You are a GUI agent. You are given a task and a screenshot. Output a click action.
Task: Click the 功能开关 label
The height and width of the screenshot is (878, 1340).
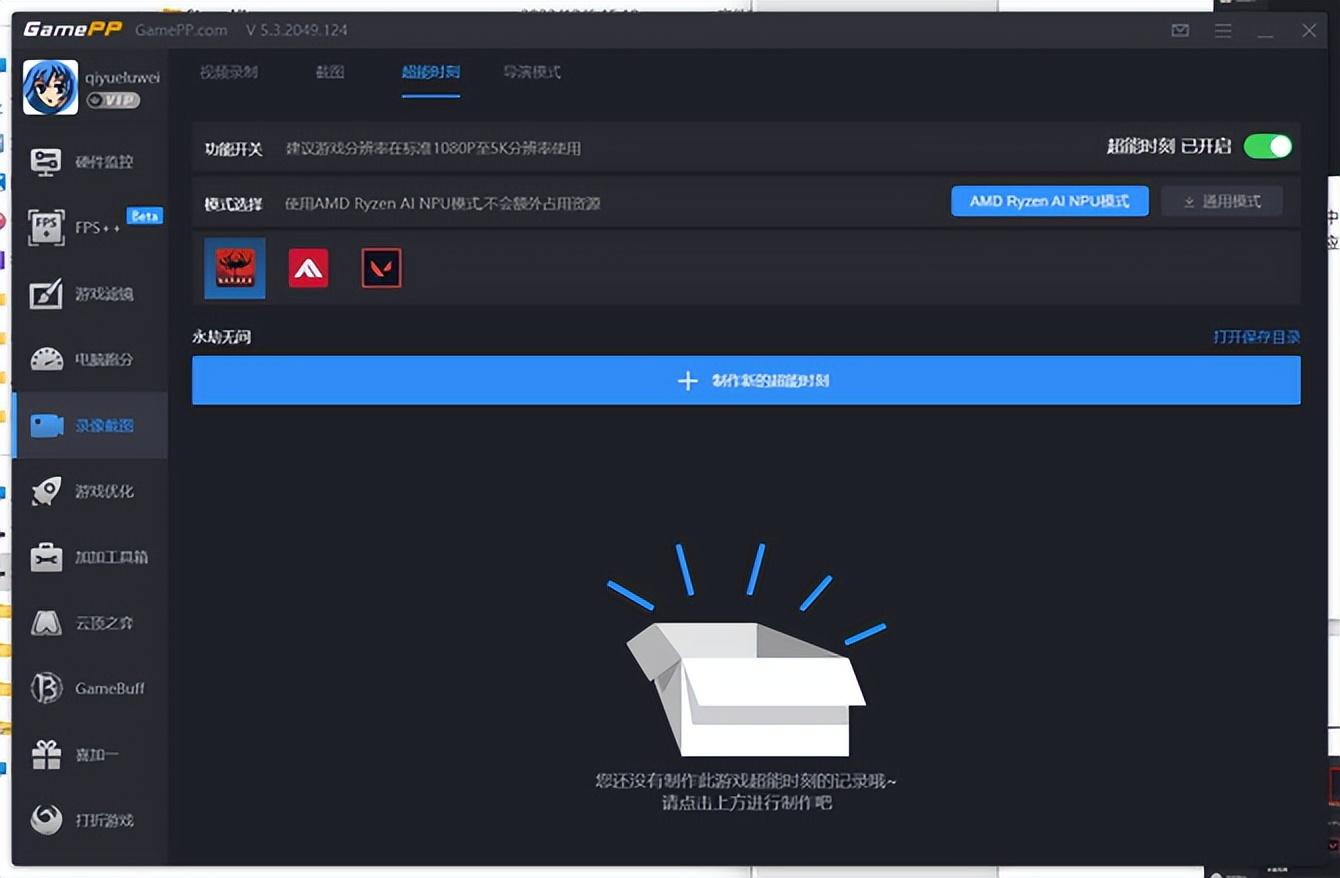[x=233, y=148]
